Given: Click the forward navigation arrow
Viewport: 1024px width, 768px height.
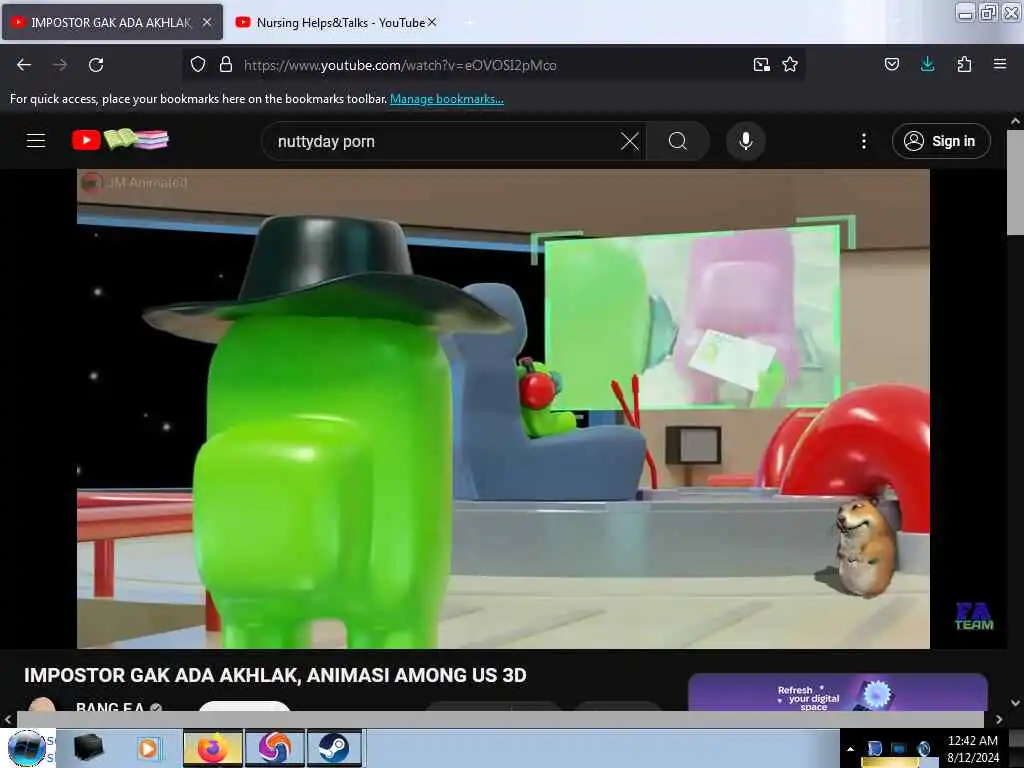Looking at the screenshot, I should click(60, 65).
